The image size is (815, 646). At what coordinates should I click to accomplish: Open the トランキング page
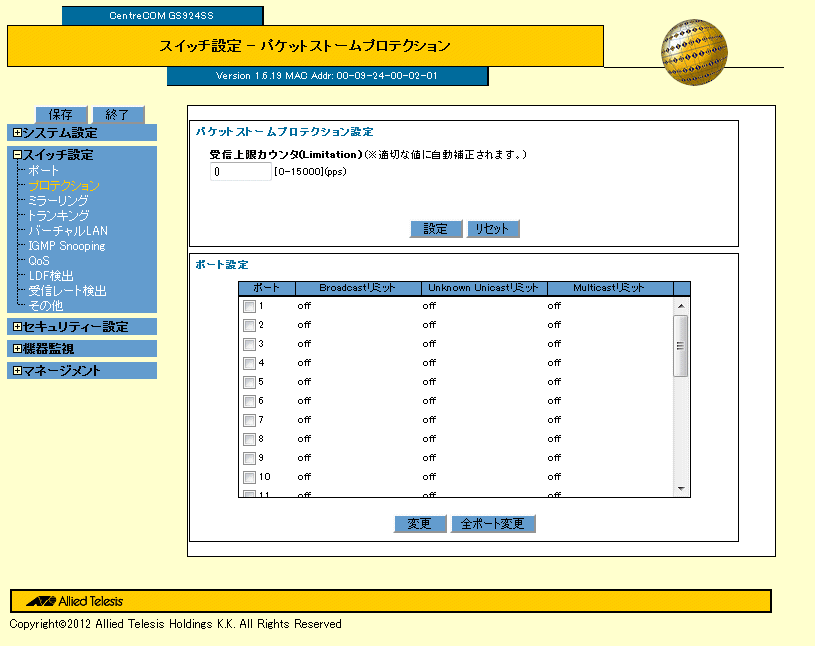58,216
